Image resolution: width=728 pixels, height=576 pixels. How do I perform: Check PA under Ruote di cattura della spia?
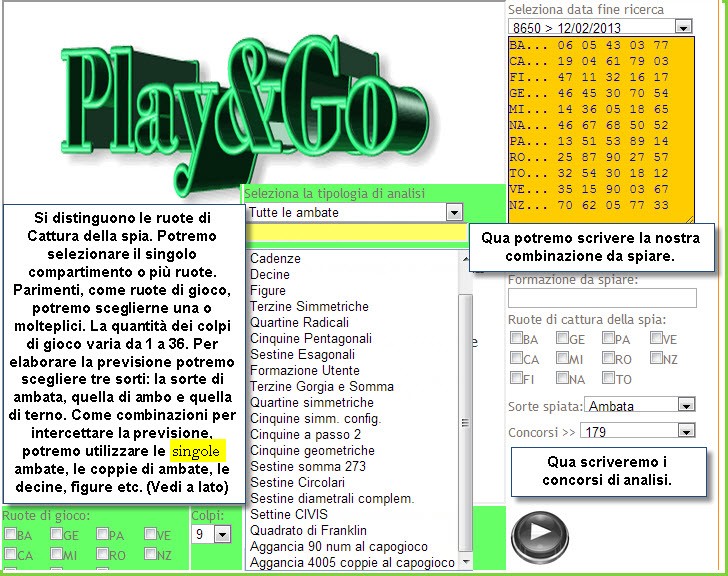608,337
